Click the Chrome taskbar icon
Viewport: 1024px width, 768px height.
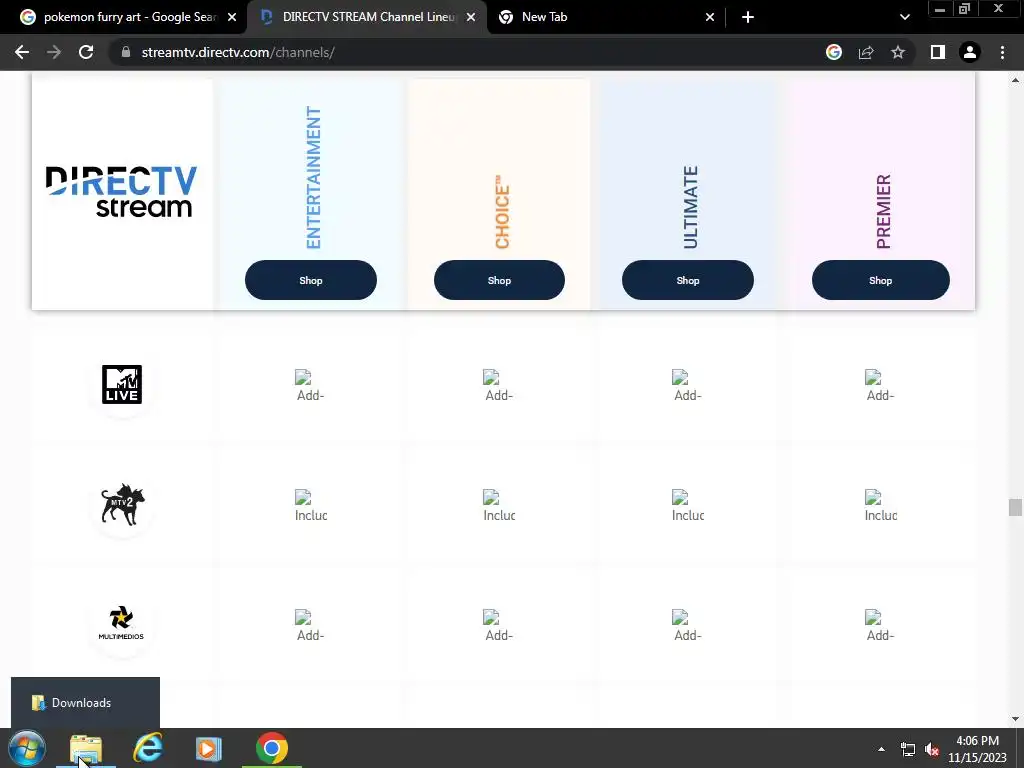point(272,748)
